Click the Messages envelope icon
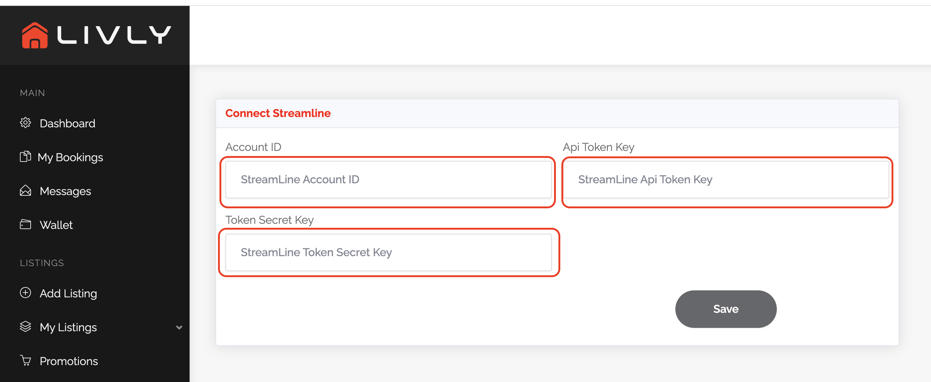This screenshot has height=382, width=931. point(25,191)
